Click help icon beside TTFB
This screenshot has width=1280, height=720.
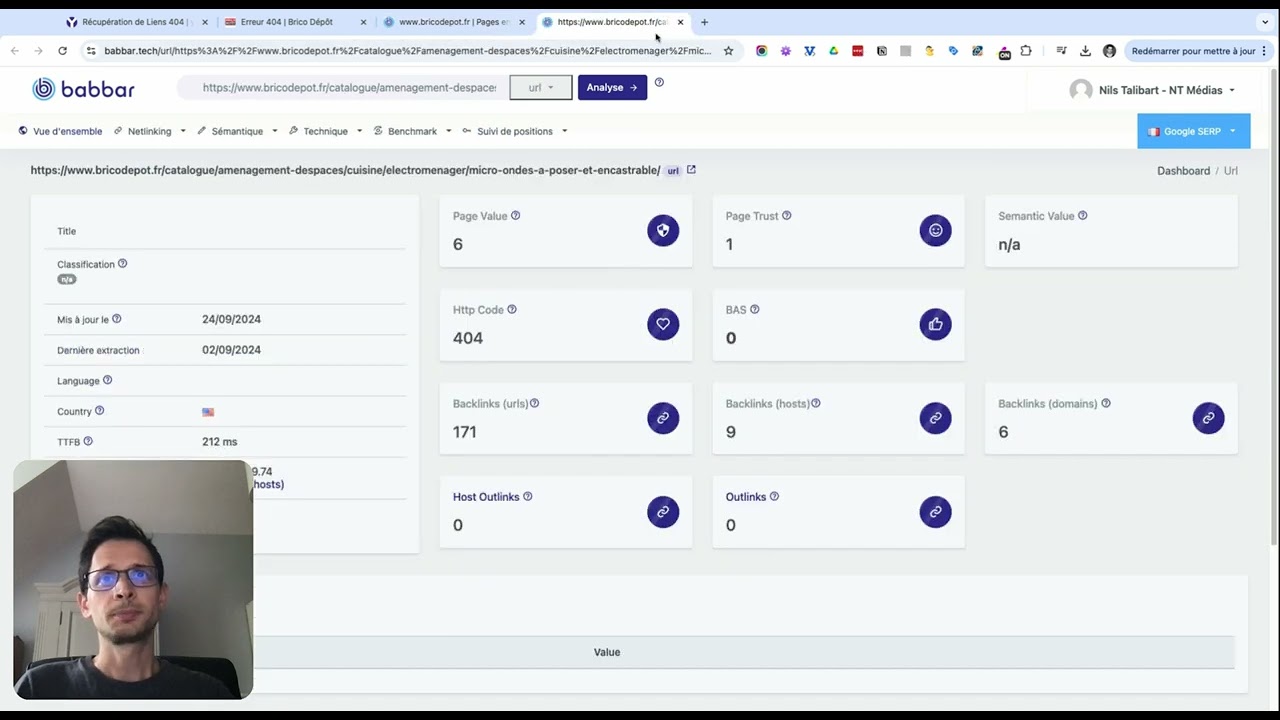(x=88, y=441)
